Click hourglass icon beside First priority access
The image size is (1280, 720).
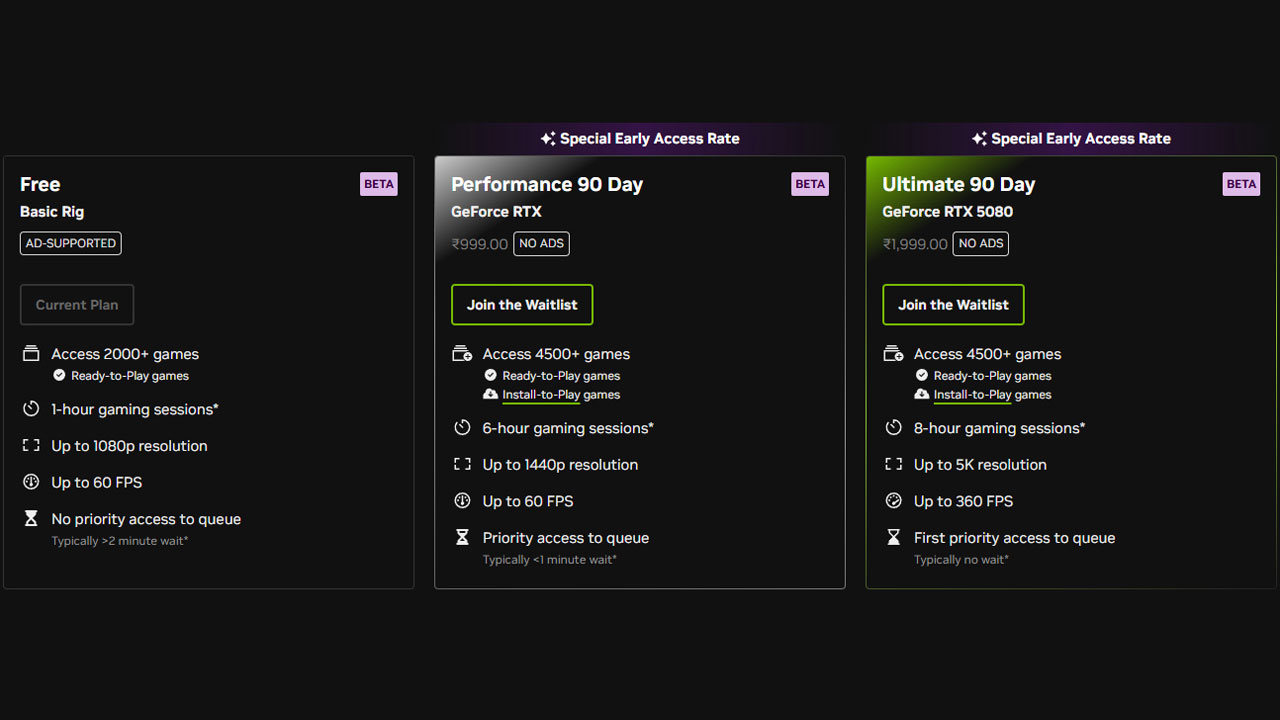(893, 538)
